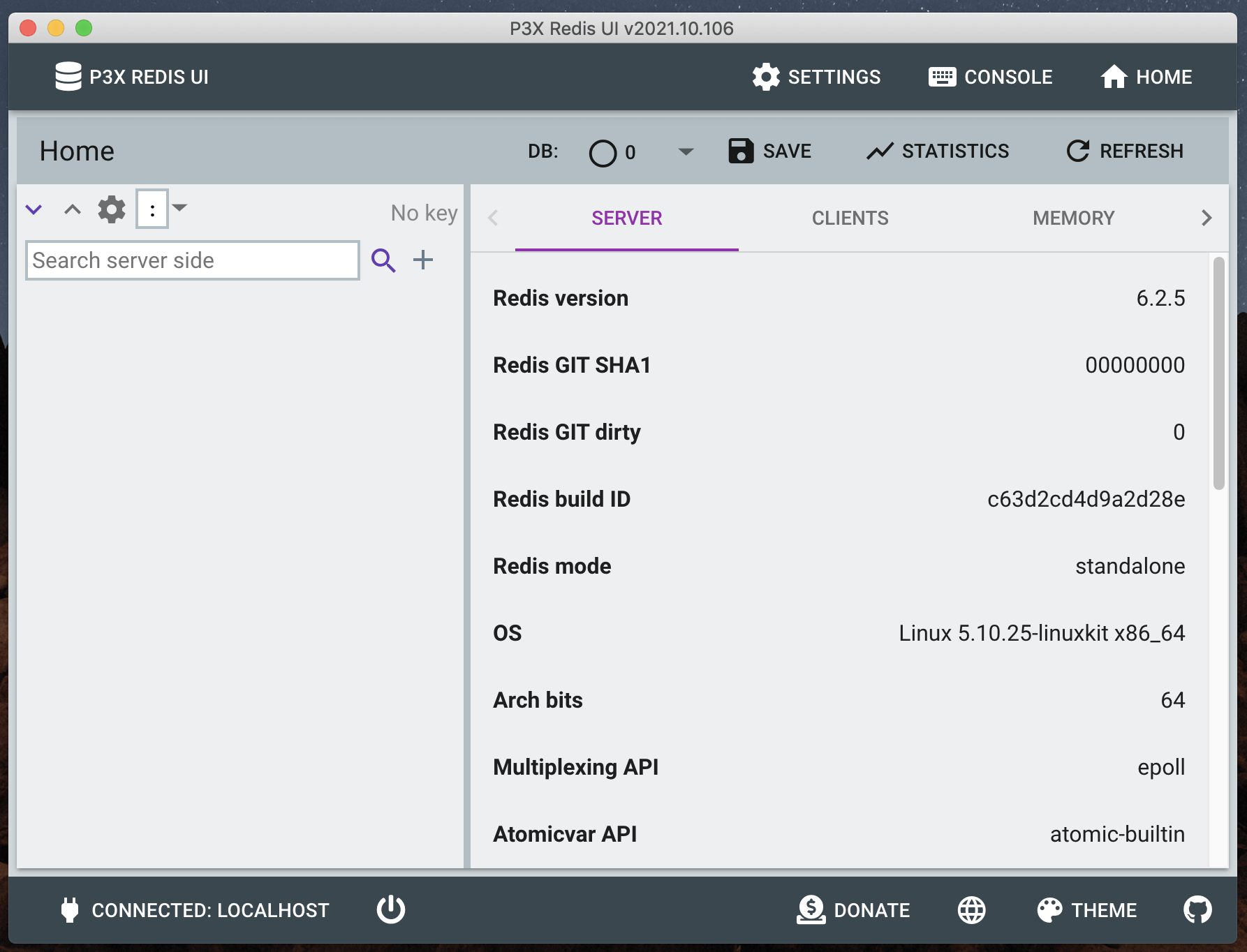Switch to the Clients tab
The image size is (1247, 952).
tap(850, 218)
